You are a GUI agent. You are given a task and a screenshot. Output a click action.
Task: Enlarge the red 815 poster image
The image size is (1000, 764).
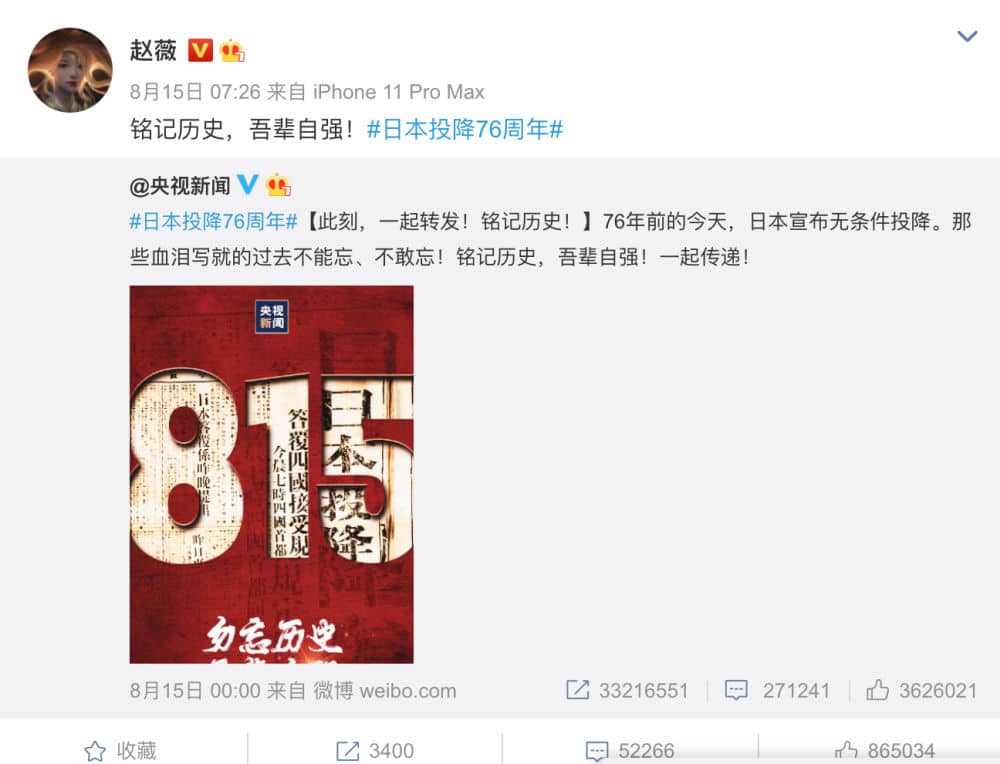[x=272, y=474]
